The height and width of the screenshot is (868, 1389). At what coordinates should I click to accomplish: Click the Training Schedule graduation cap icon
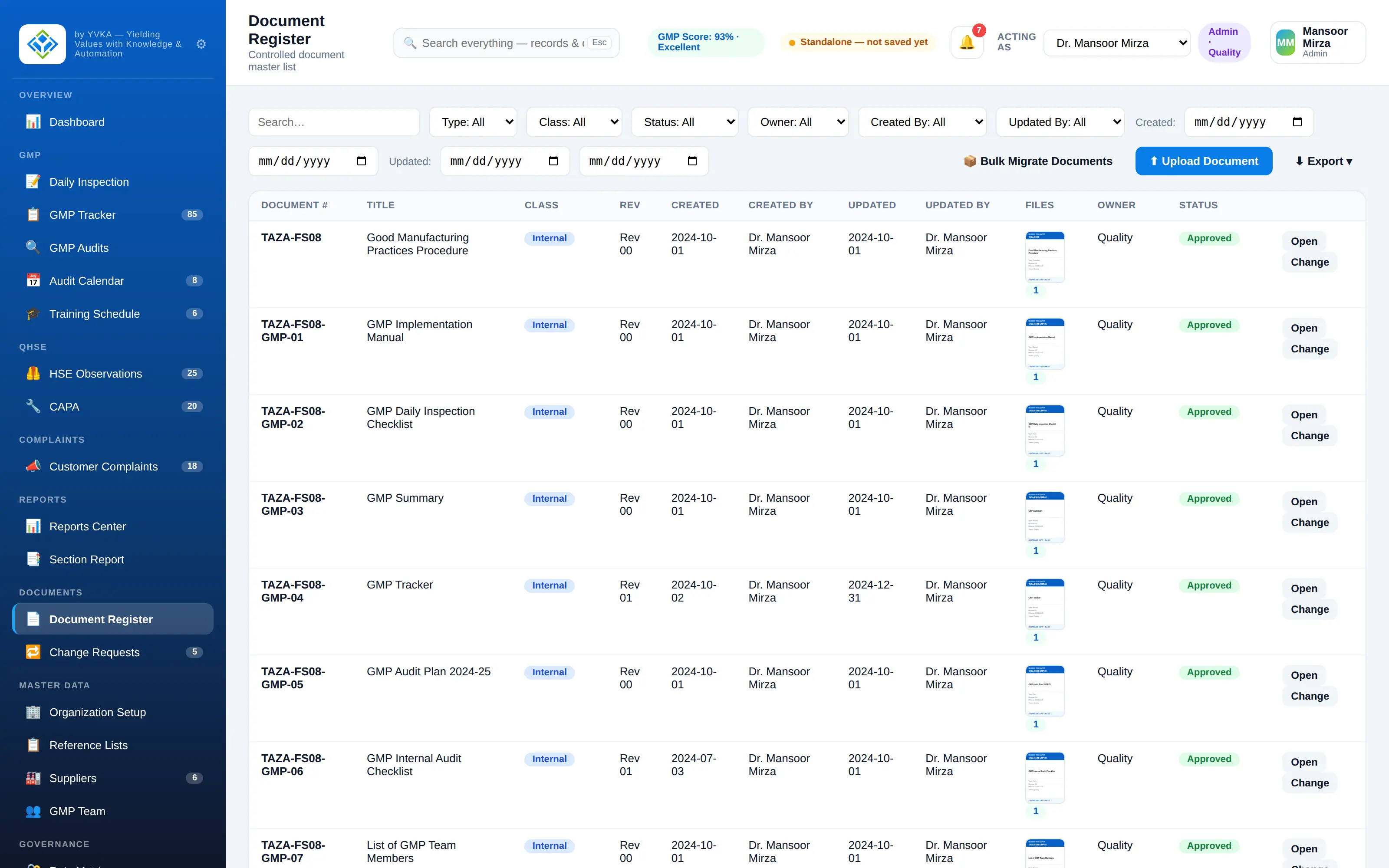[33, 313]
